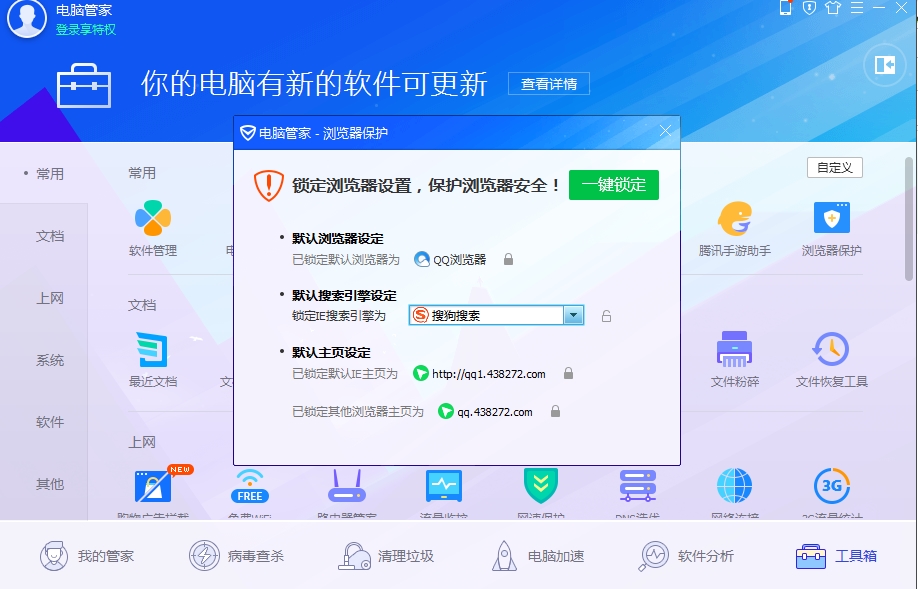Screen dimensions: 918x589
Task: Toggle the lock next to QQ浏览器
Action: click(x=508, y=259)
